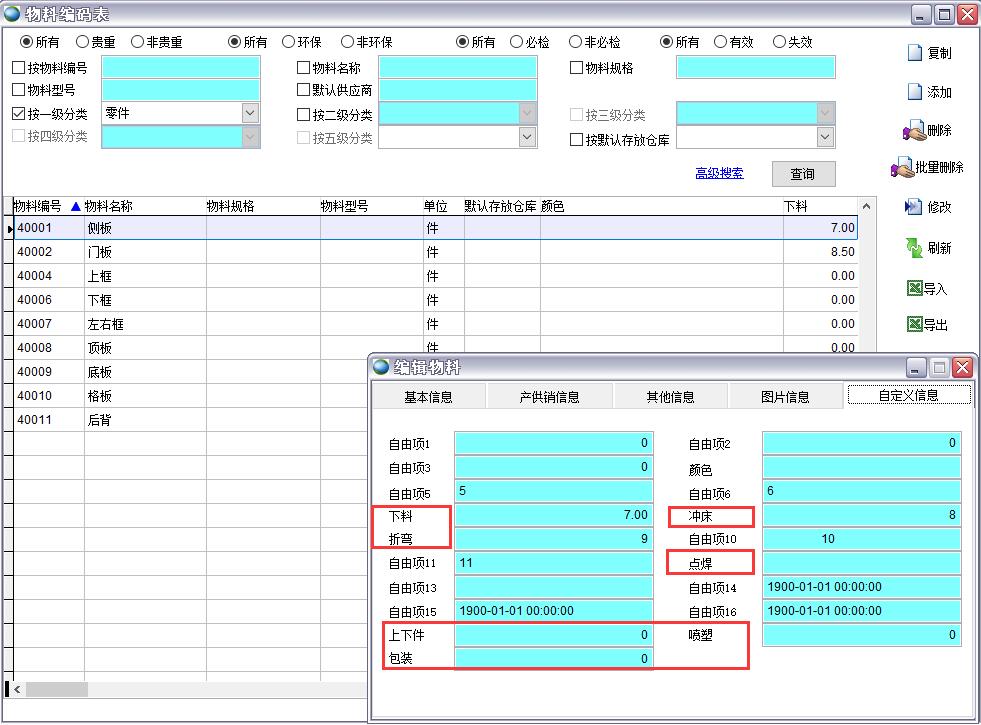
Task: Click the 修改 (modify) icon button
Action: pyautogui.click(x=913, y=207)
